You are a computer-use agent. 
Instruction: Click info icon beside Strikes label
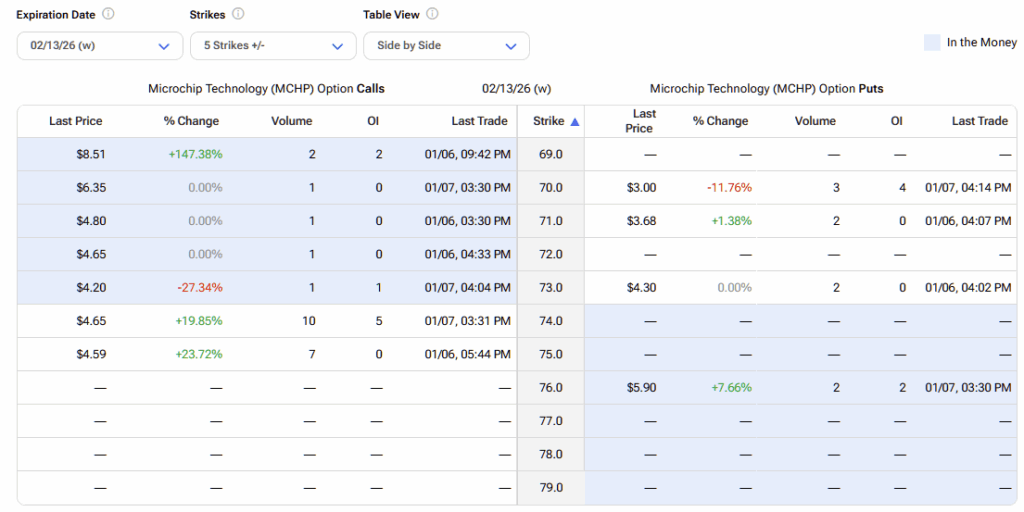pos(237,15)
